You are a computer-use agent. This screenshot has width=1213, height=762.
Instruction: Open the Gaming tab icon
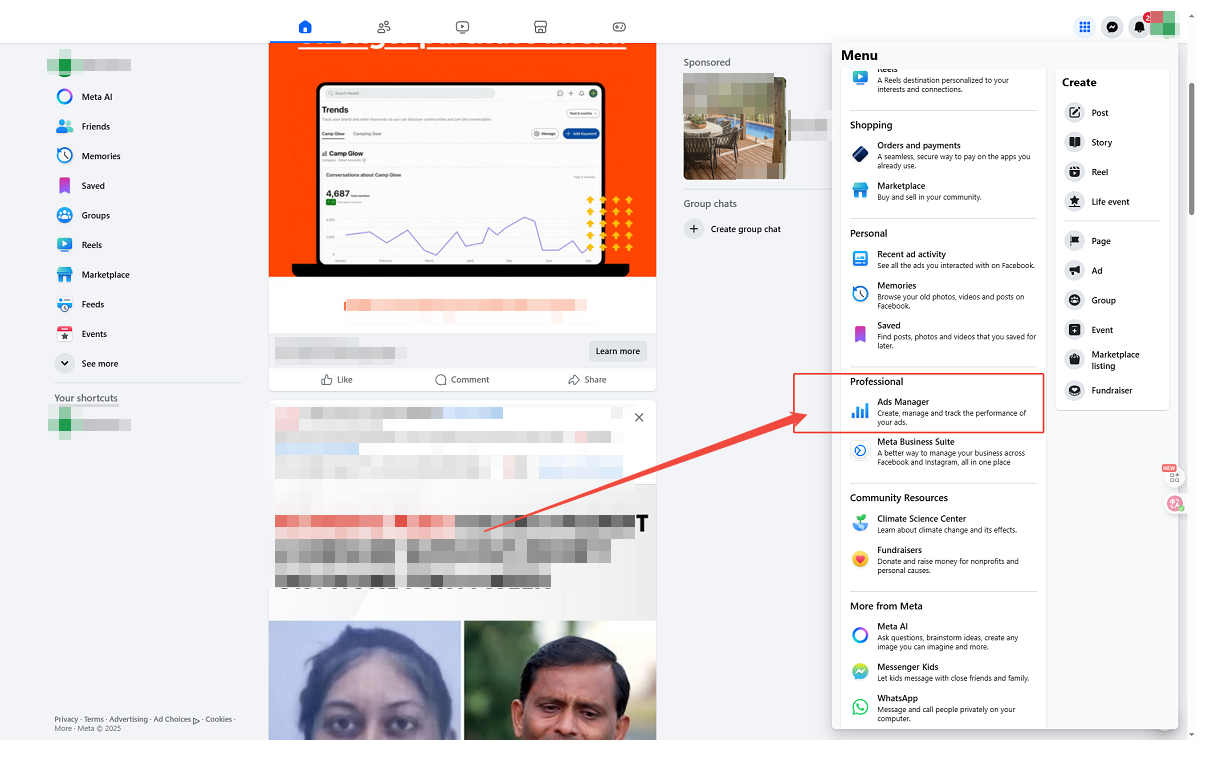point(619,27)
